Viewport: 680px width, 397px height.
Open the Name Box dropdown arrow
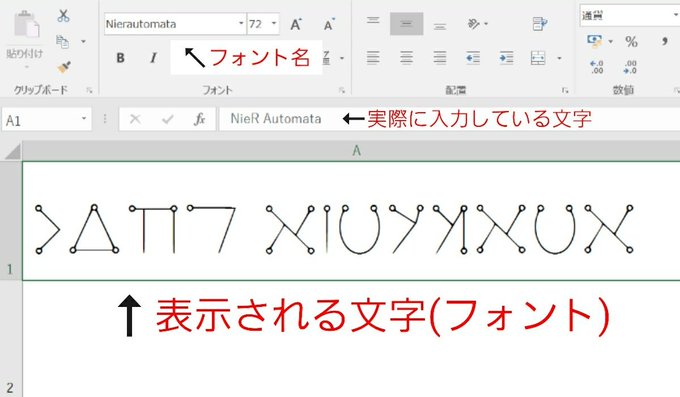[84, 118]
